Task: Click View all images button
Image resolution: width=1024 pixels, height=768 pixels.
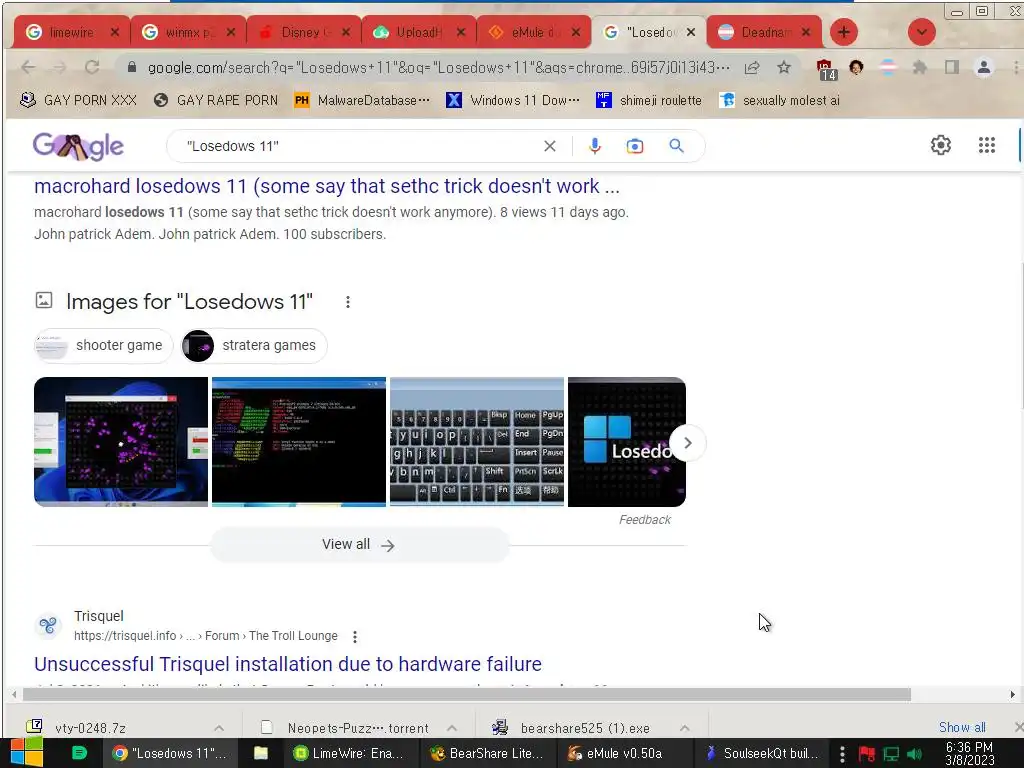Action: [359, 545]
